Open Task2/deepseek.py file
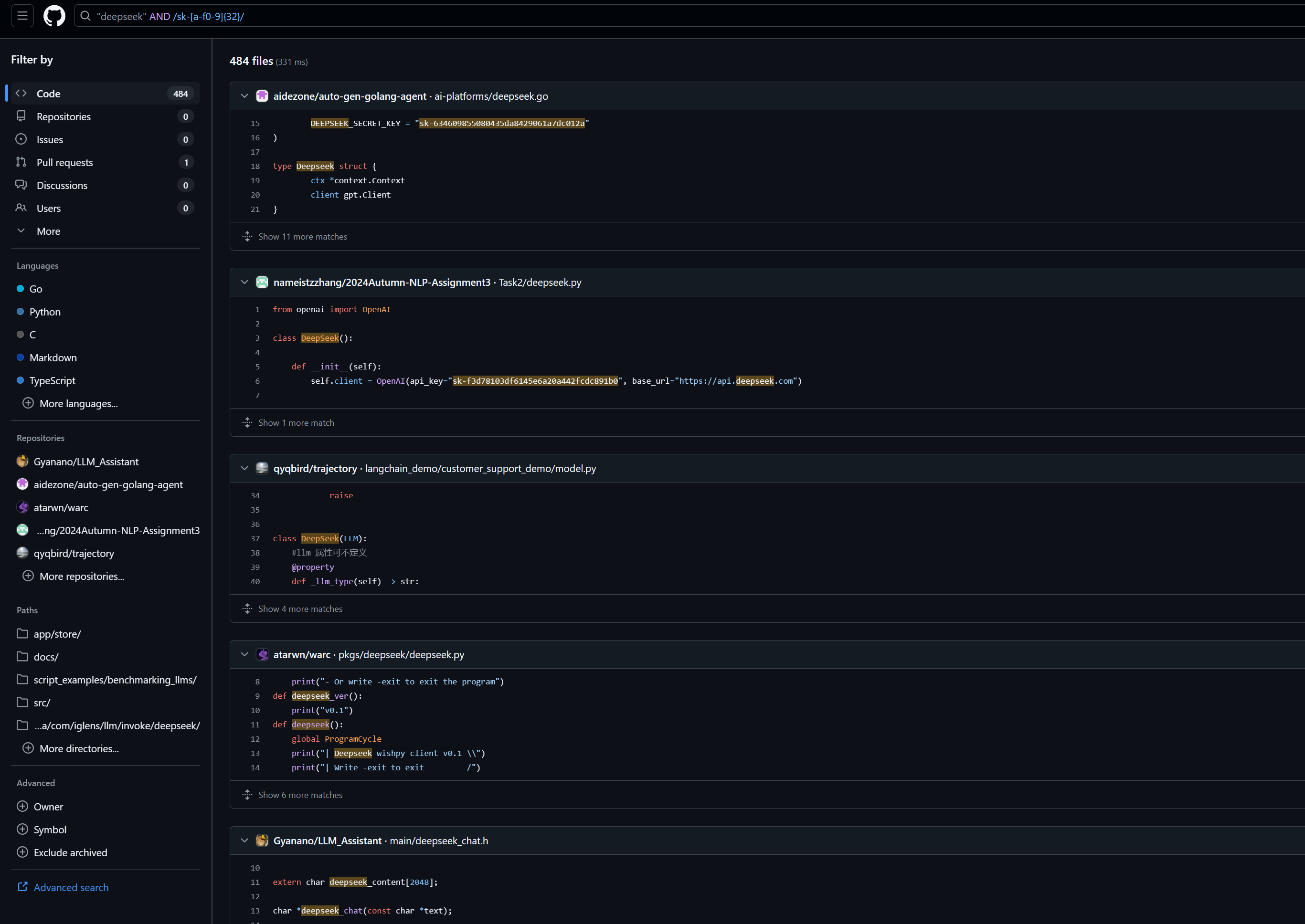1305x924 pixels. click(x=540, y=282)
